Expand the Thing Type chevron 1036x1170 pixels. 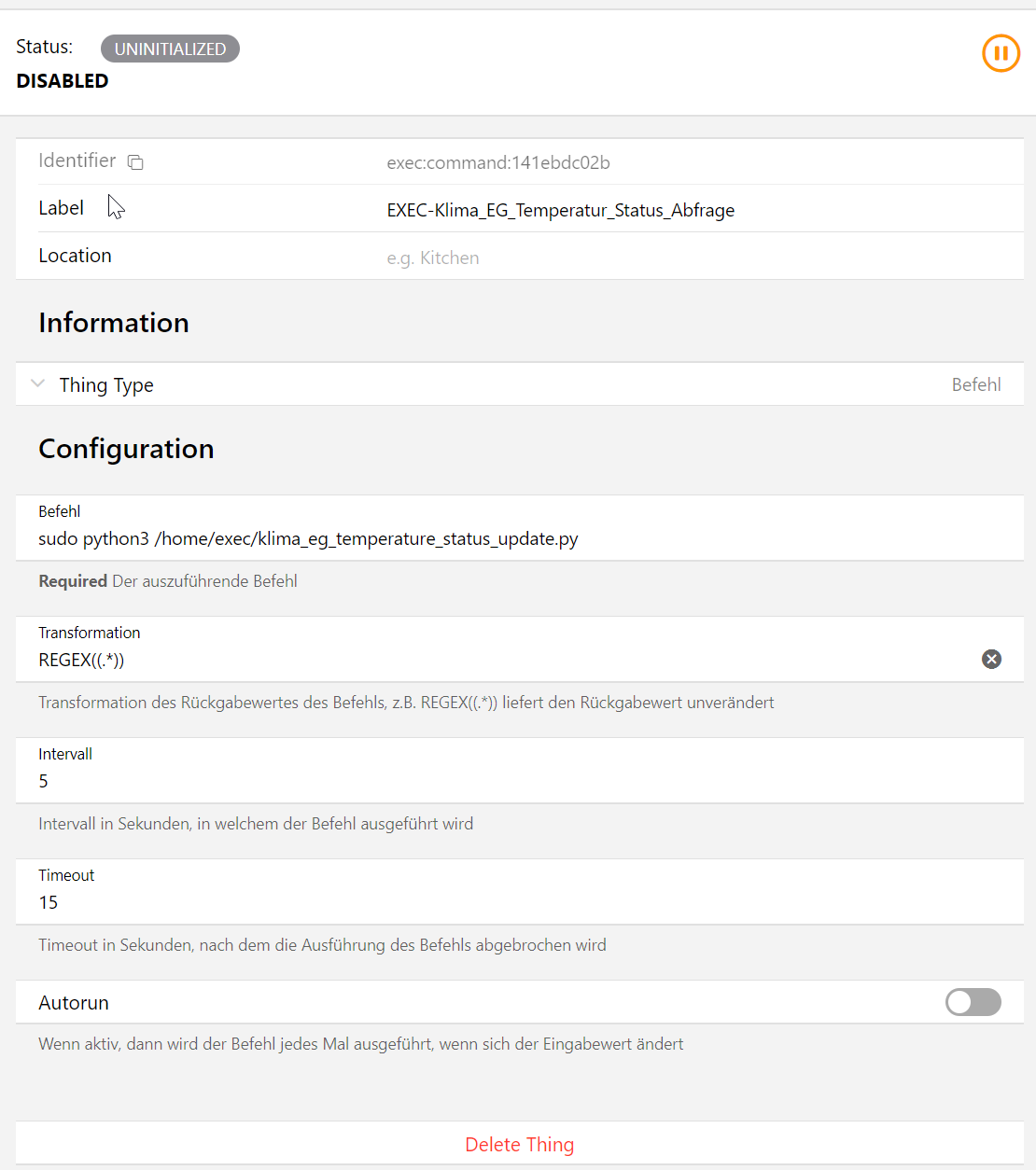pos(38,384)
